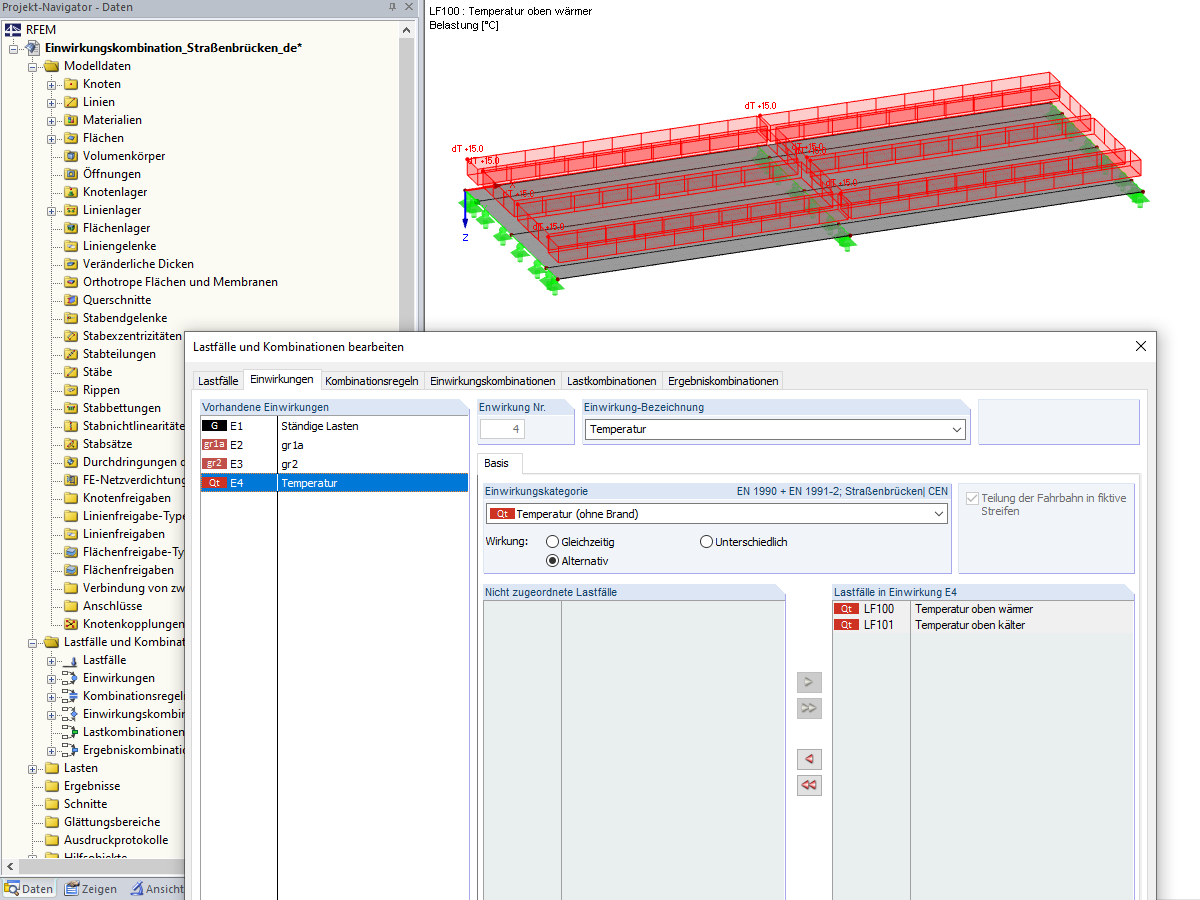Collapse Lastfälle und Kombinationen folder
The height and width of the screenshot is (900, 1200).
(33, 642)
